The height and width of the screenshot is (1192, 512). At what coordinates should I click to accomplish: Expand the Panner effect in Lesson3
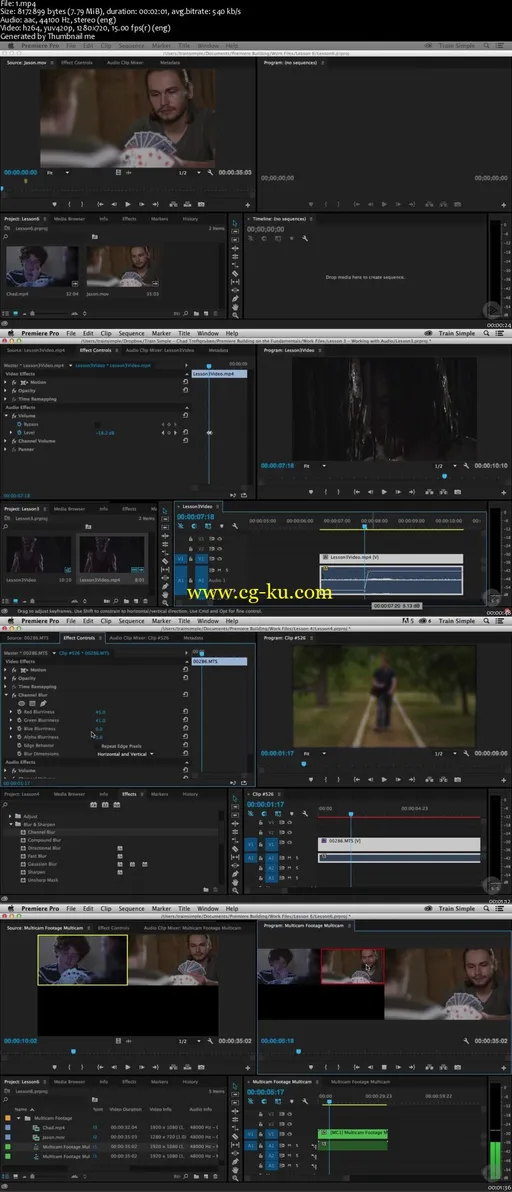click(x=6, y=449)
